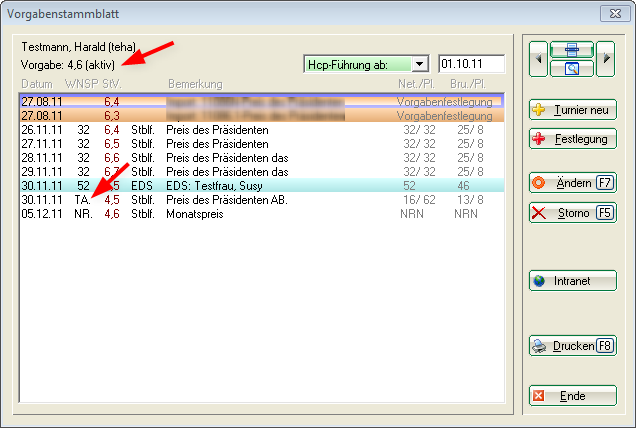Open the list view icon button
636x428 pixels.
tap(572, 50)
